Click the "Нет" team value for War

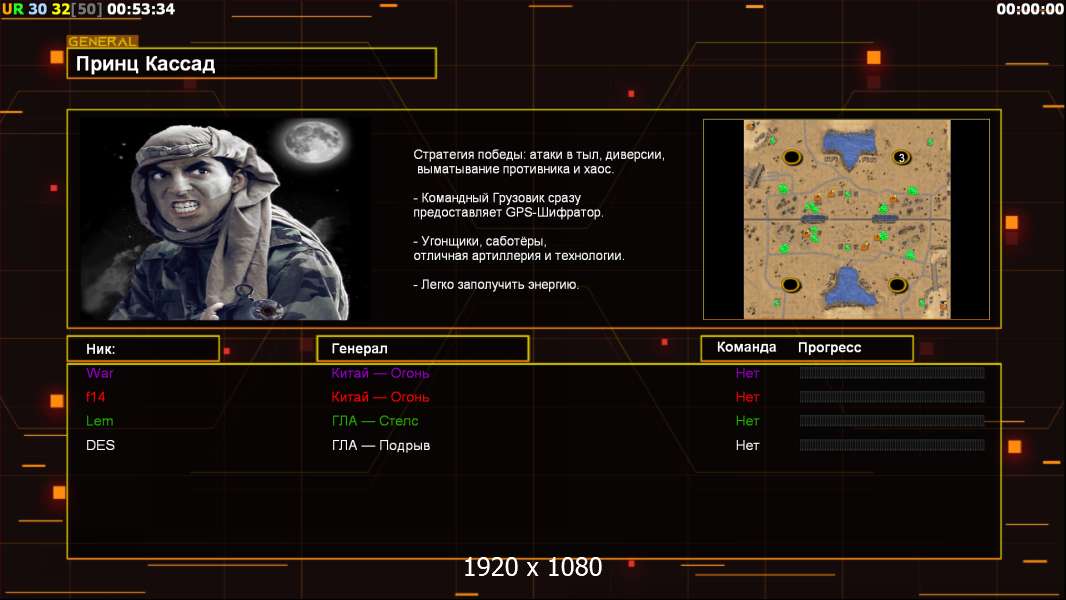click(747, 373)
